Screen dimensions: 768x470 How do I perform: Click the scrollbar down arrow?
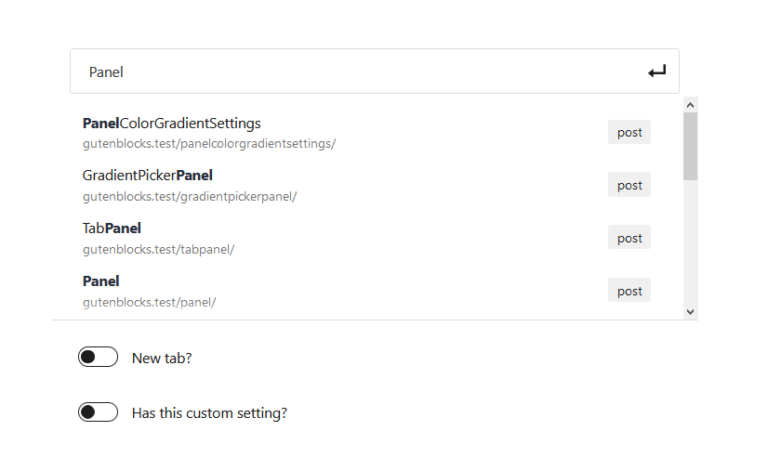pyautogui.click(x=691, y=312)
